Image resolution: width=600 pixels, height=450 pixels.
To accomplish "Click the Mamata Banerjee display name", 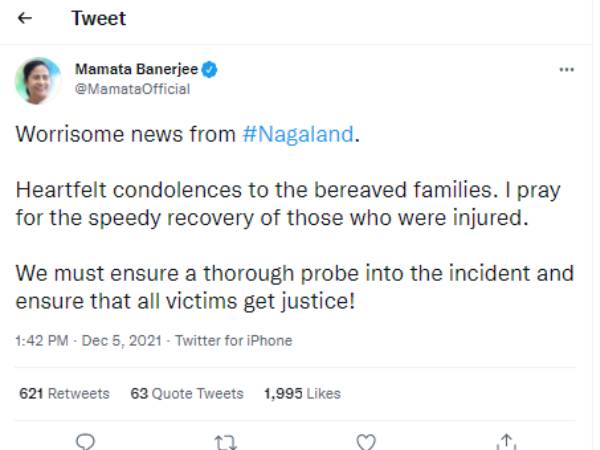I will (x=137, y=70).
